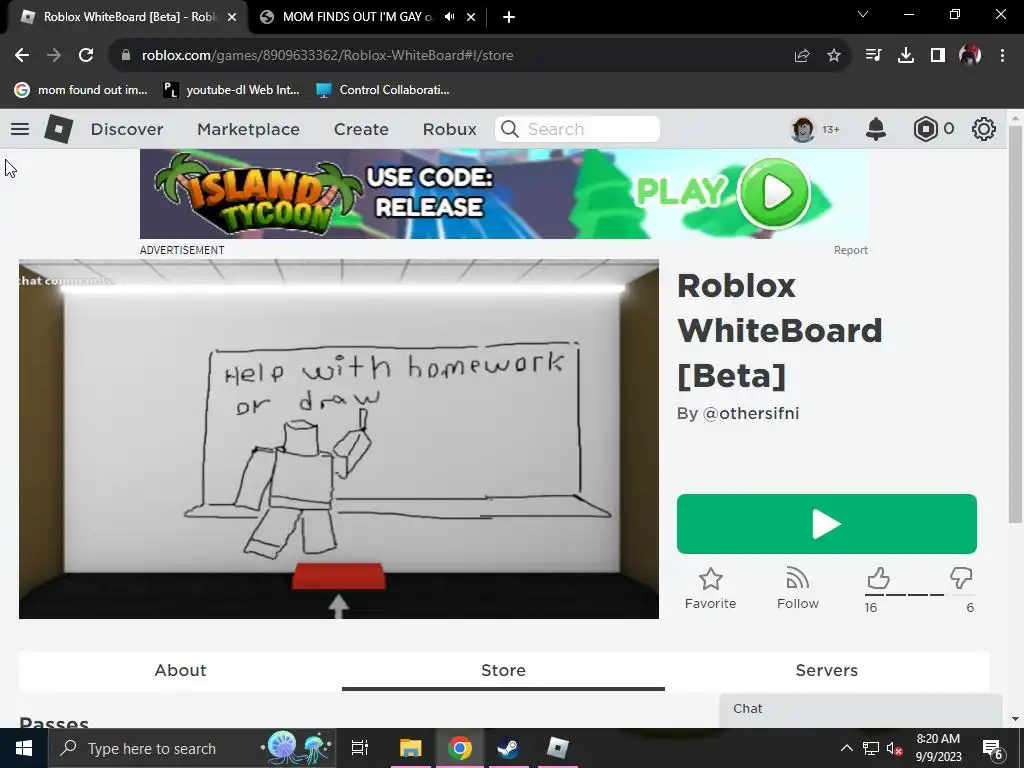Expand the Chat panel

[860, 709]
